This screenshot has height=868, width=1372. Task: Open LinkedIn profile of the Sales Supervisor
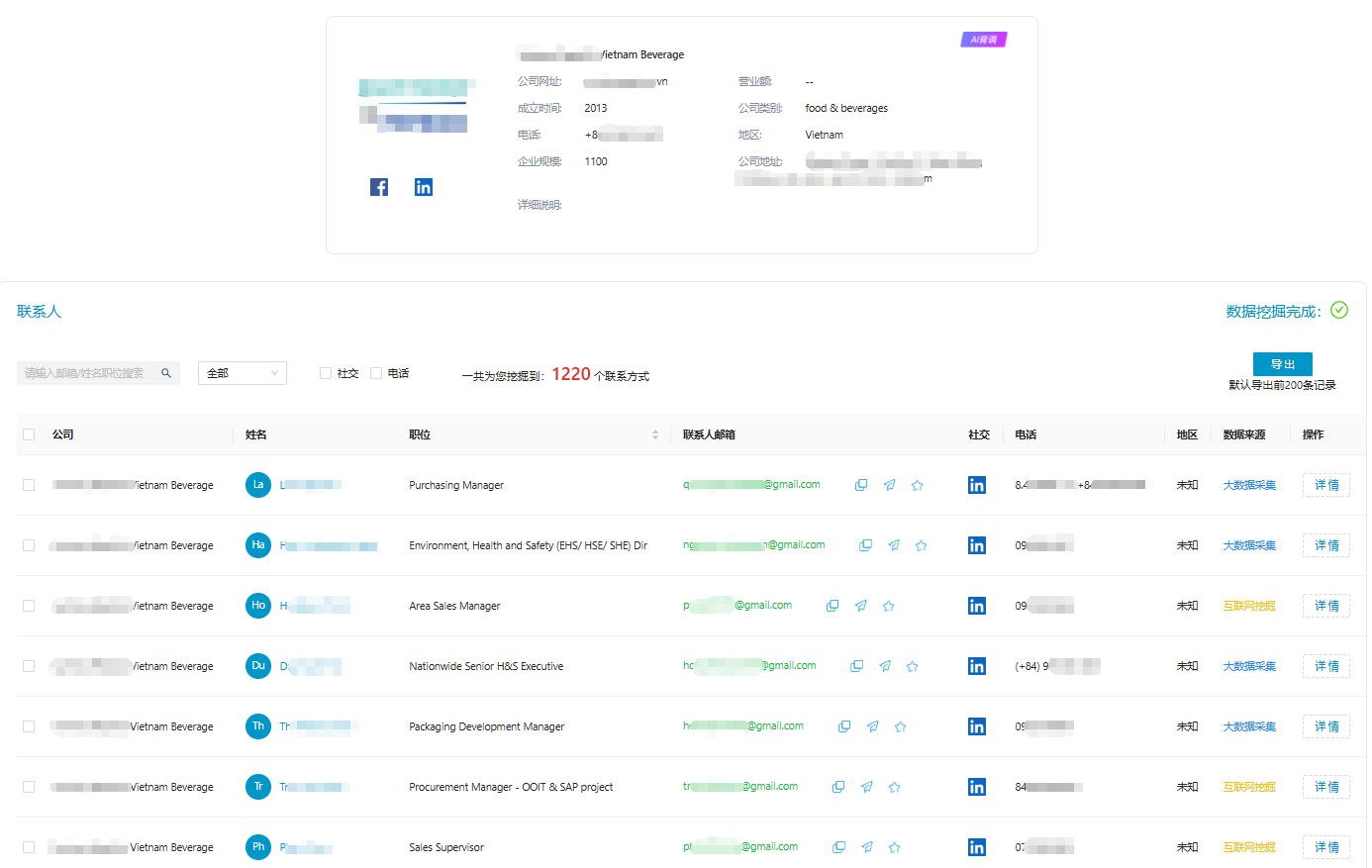[977, 847]
